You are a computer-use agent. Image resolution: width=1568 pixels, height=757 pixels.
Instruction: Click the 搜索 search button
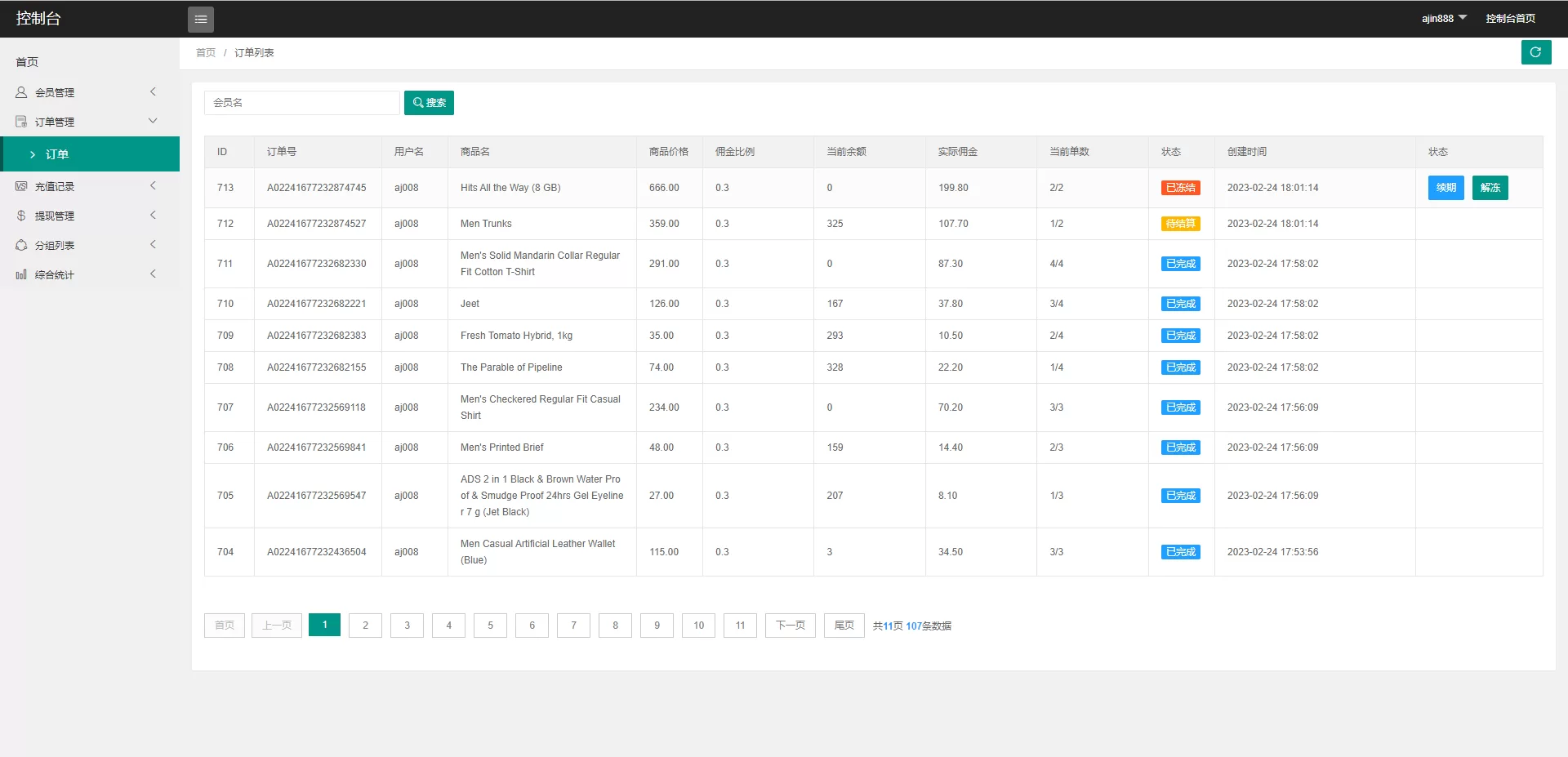click(429, 103)
